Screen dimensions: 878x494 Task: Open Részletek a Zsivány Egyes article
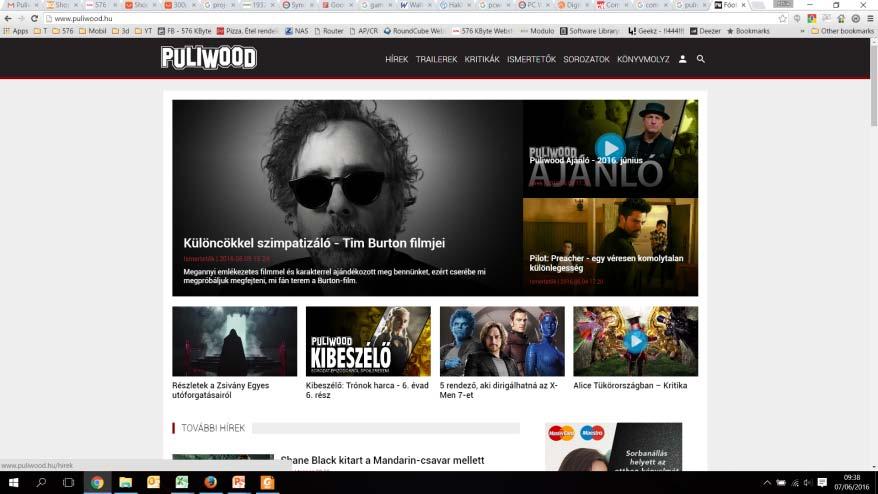click(221, 390)
